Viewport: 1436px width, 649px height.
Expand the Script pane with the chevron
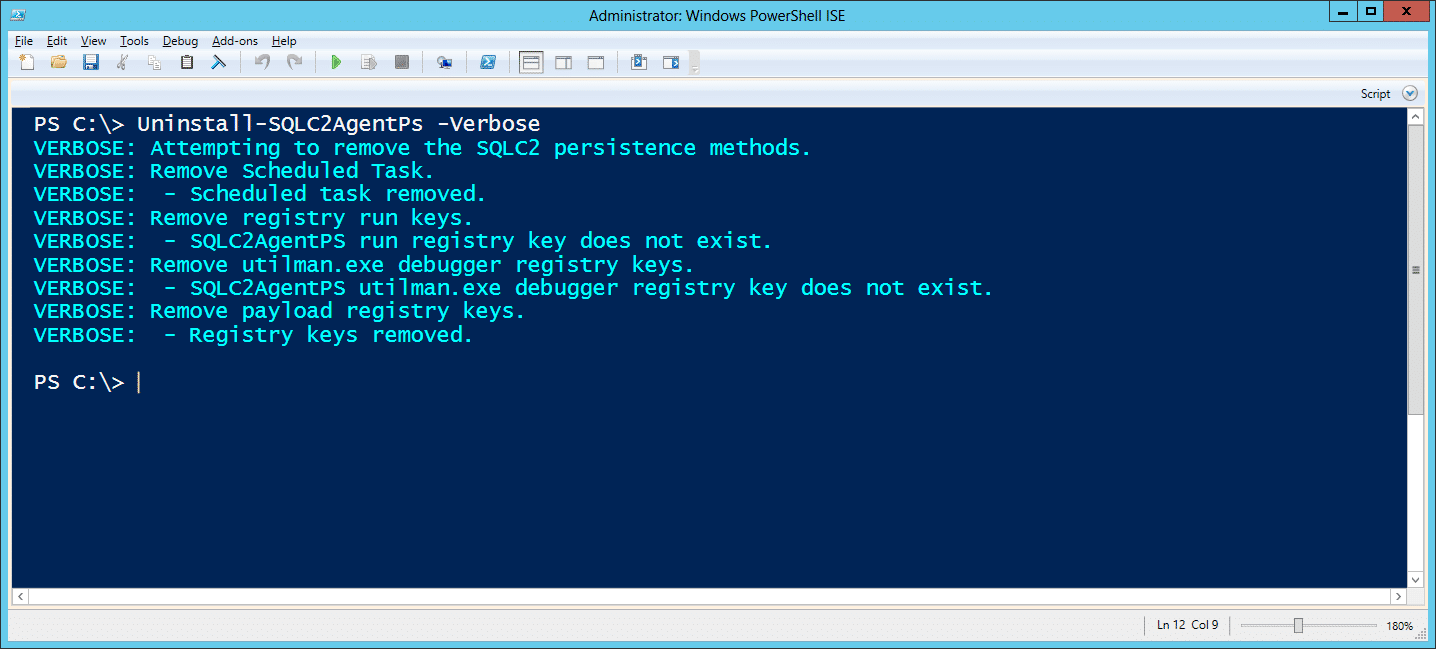click(1410, 93)
